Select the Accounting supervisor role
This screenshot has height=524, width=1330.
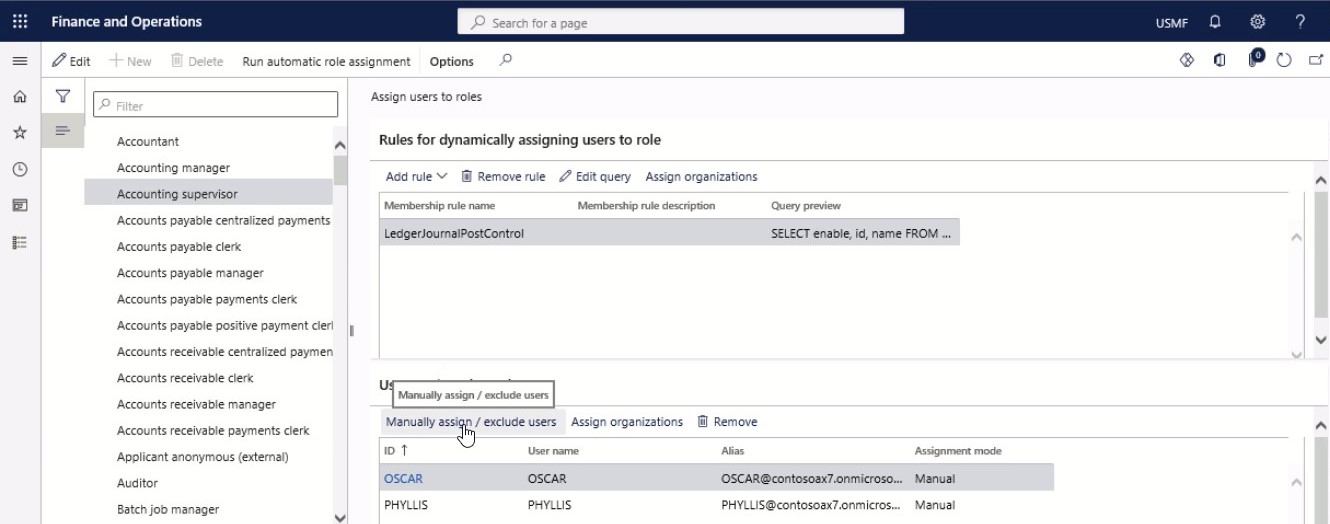(x=208, y=193)
